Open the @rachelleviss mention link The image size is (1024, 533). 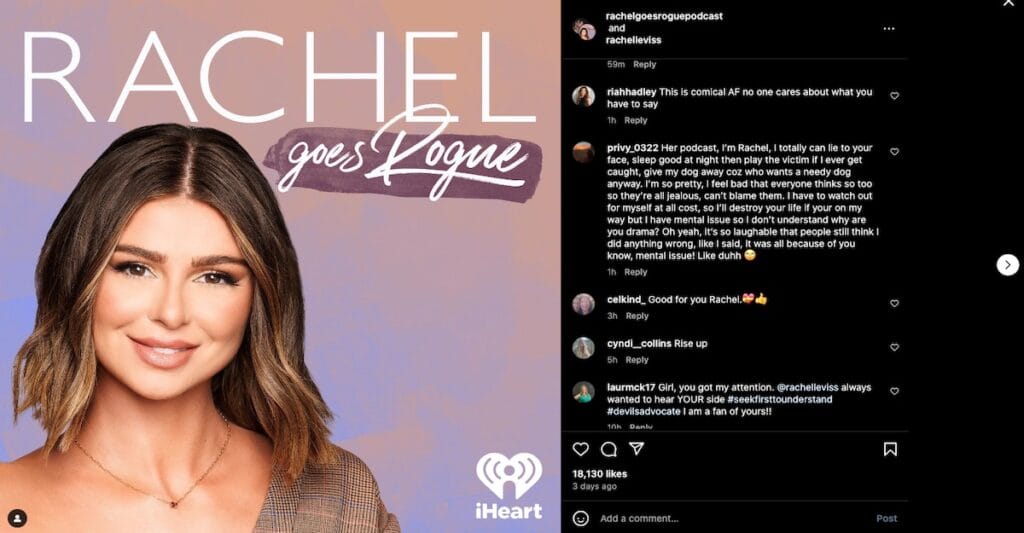(807, 387)
